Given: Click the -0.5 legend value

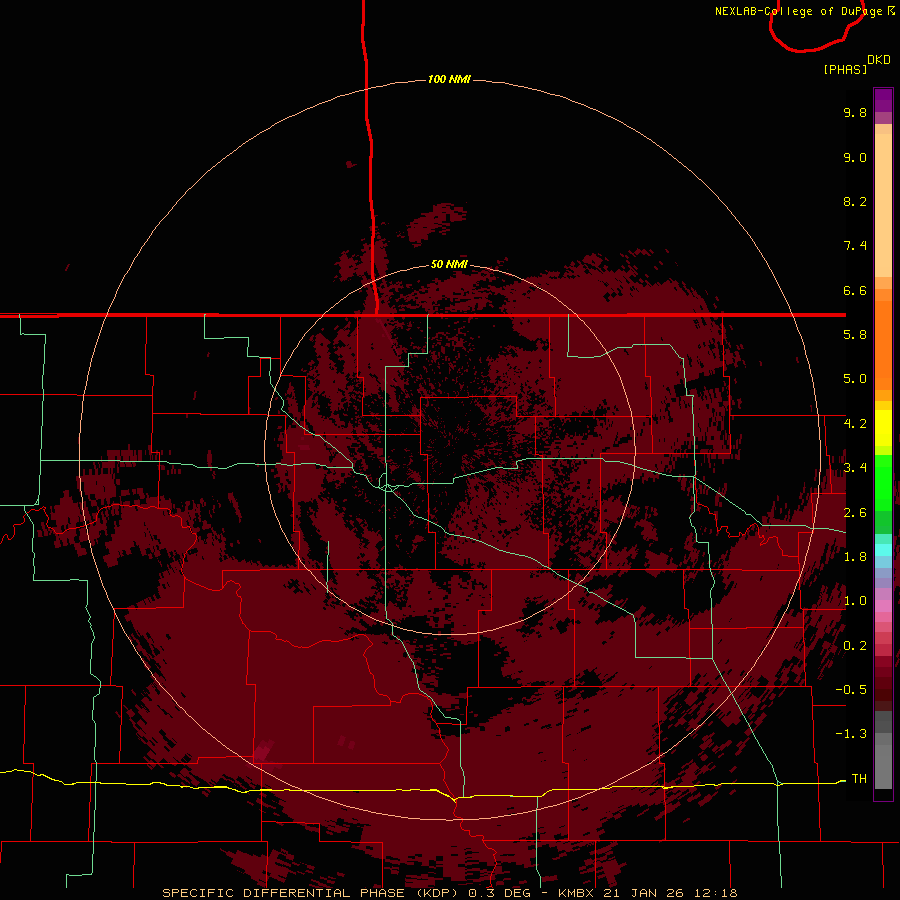Looking at the screenshot, I should coord(851,690).
